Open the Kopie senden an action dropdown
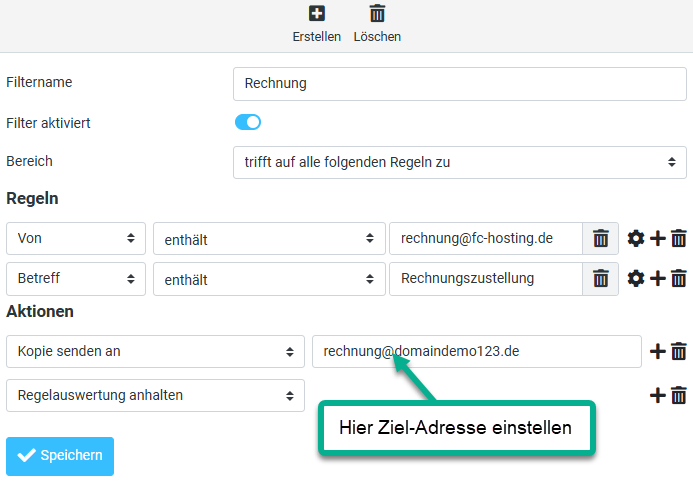693x492 pixels. coord(155,351)
